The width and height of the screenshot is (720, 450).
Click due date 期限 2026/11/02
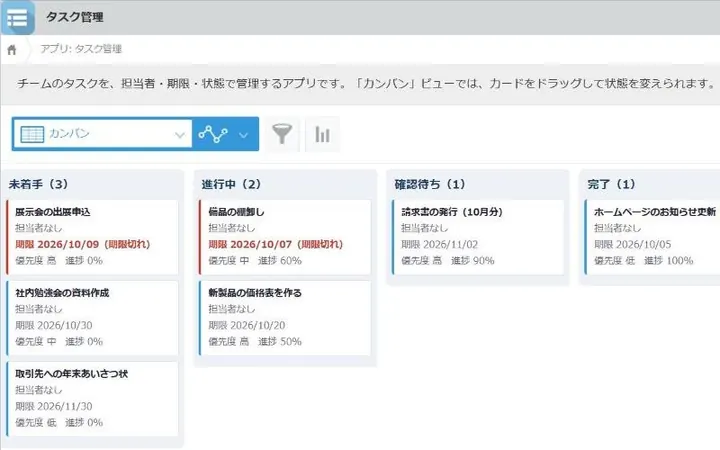click(x=439, y=244)
